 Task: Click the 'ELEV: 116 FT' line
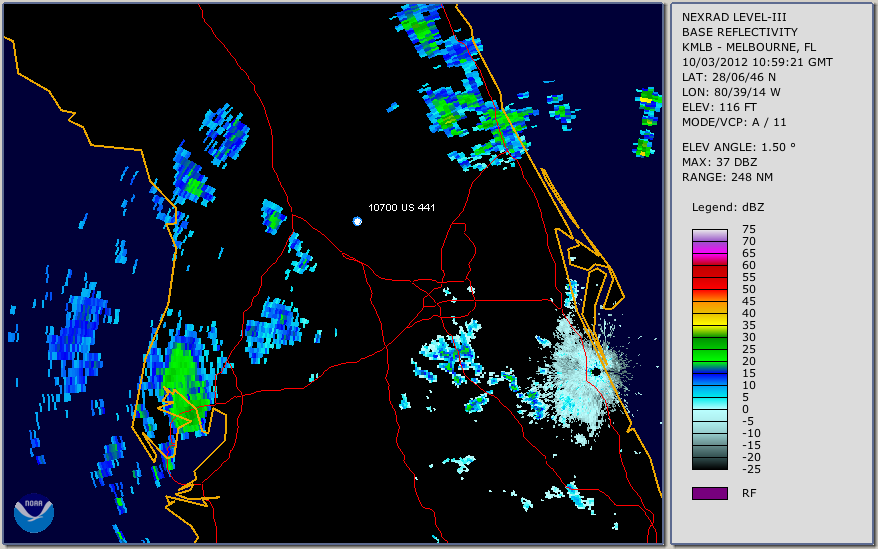pos(719,107)
